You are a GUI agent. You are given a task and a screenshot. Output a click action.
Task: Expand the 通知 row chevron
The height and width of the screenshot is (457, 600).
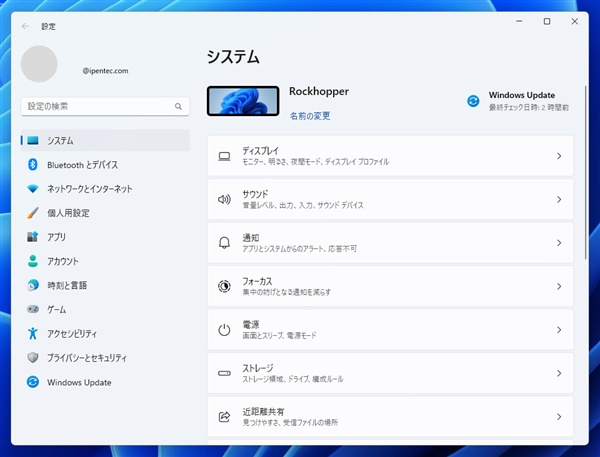tap(559, 243)
